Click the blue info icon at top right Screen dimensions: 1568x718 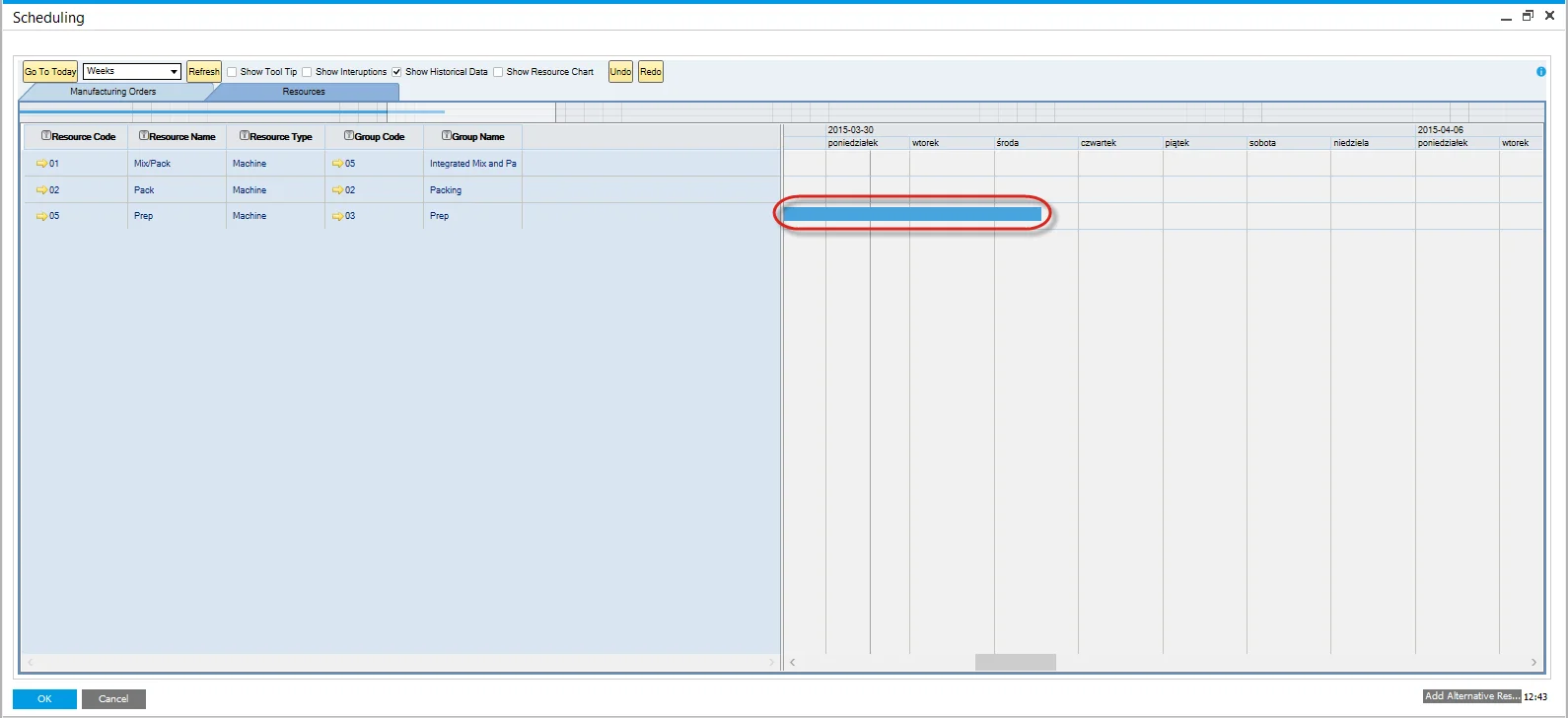(1540, 72)
